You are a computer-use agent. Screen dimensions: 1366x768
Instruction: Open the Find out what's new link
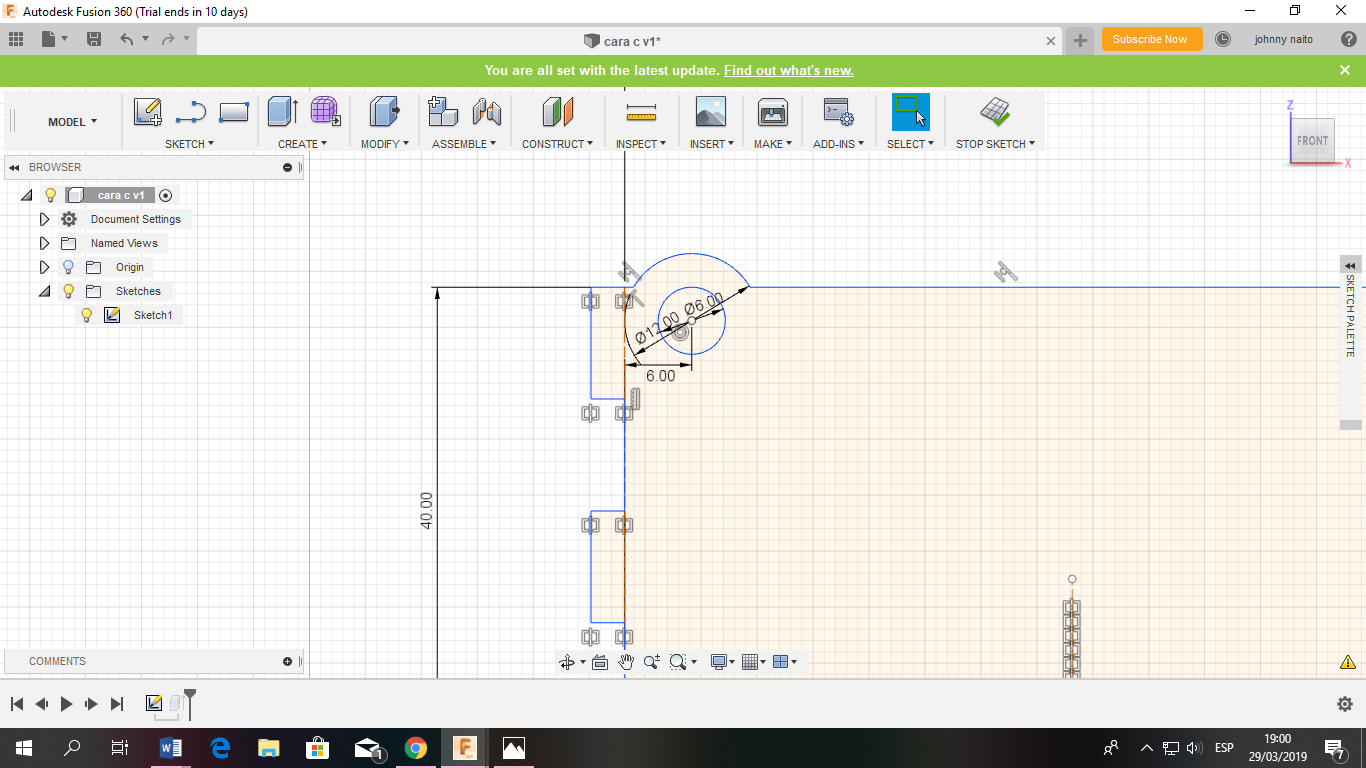[788, 70]
